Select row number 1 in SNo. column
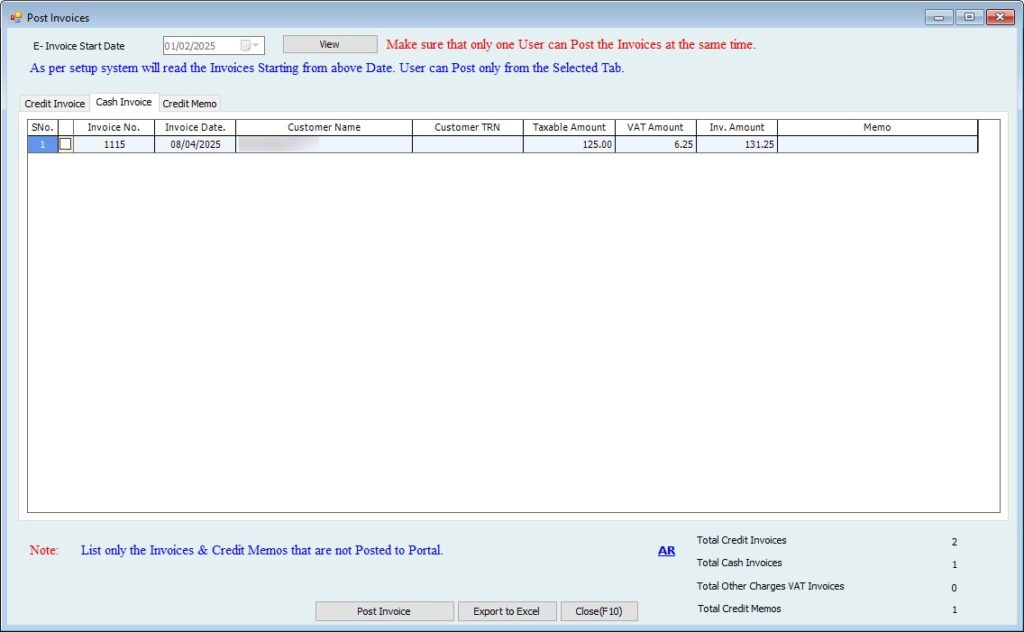Image resolution: width=1024 pixels, height=632 pixels. click(x=42, y=144)
